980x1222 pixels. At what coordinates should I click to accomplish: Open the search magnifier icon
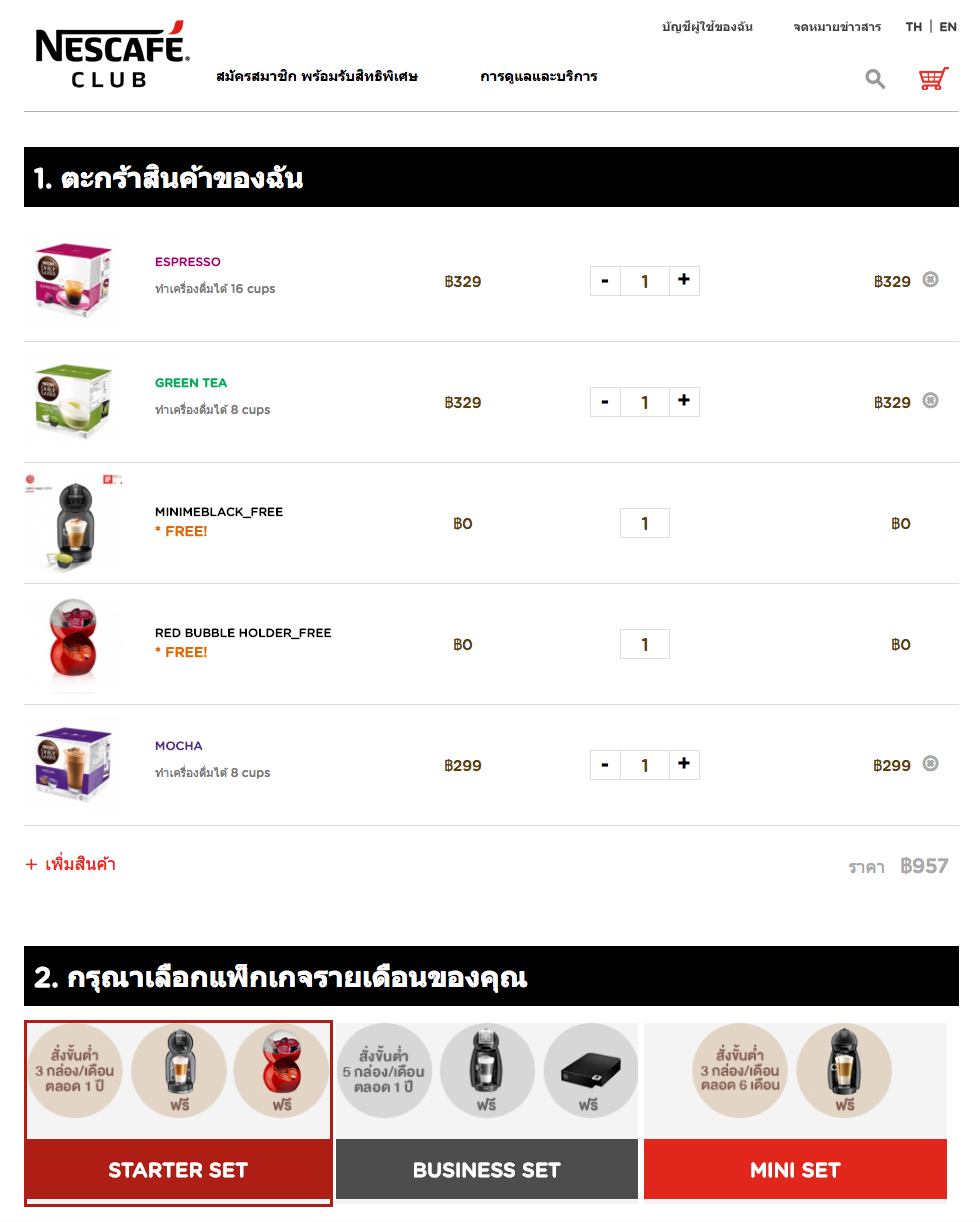pos(875,79)
